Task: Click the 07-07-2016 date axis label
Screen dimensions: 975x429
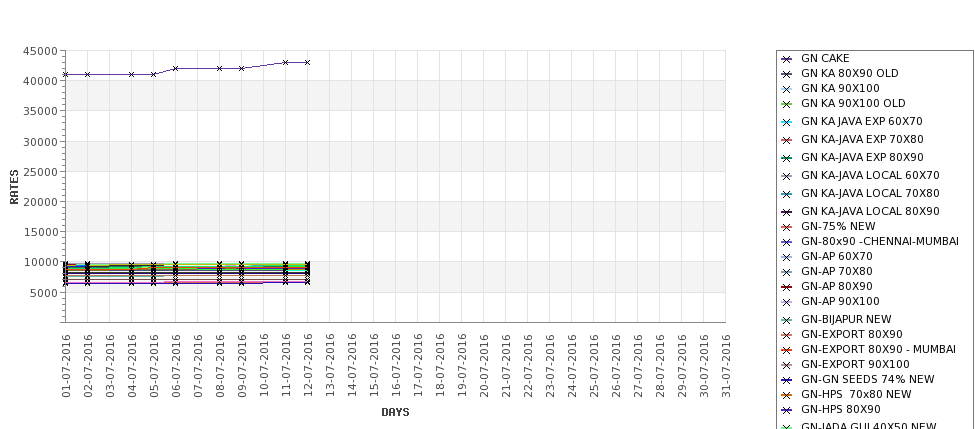Action: 198,366
